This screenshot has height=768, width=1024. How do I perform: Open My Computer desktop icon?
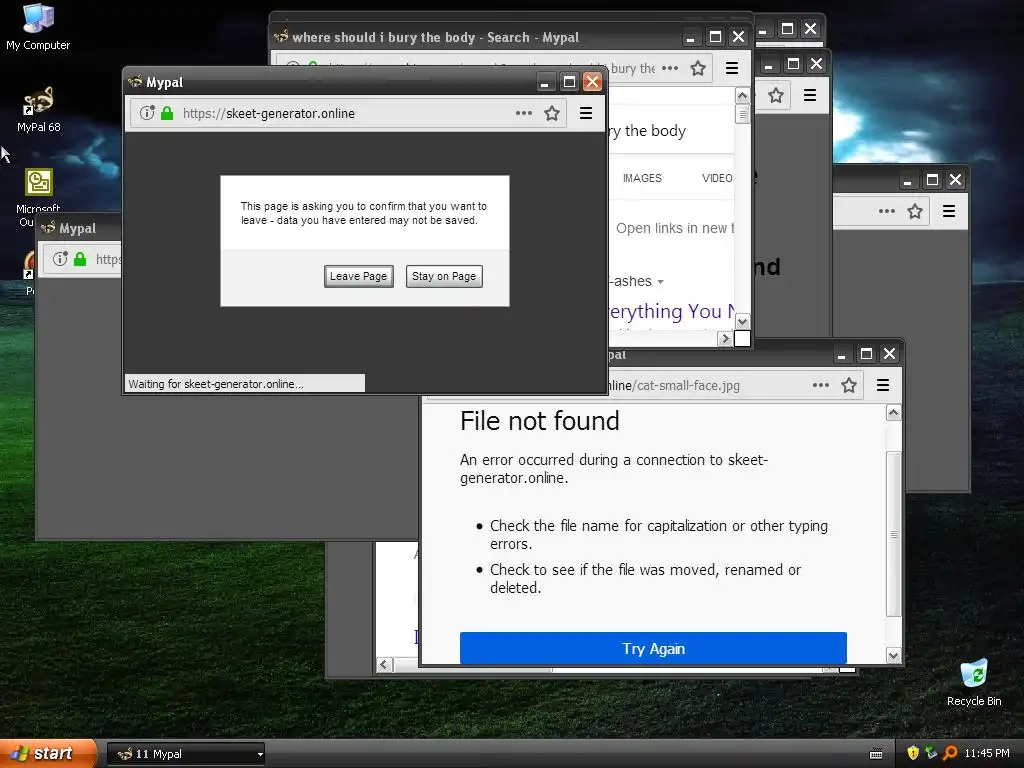38,27
